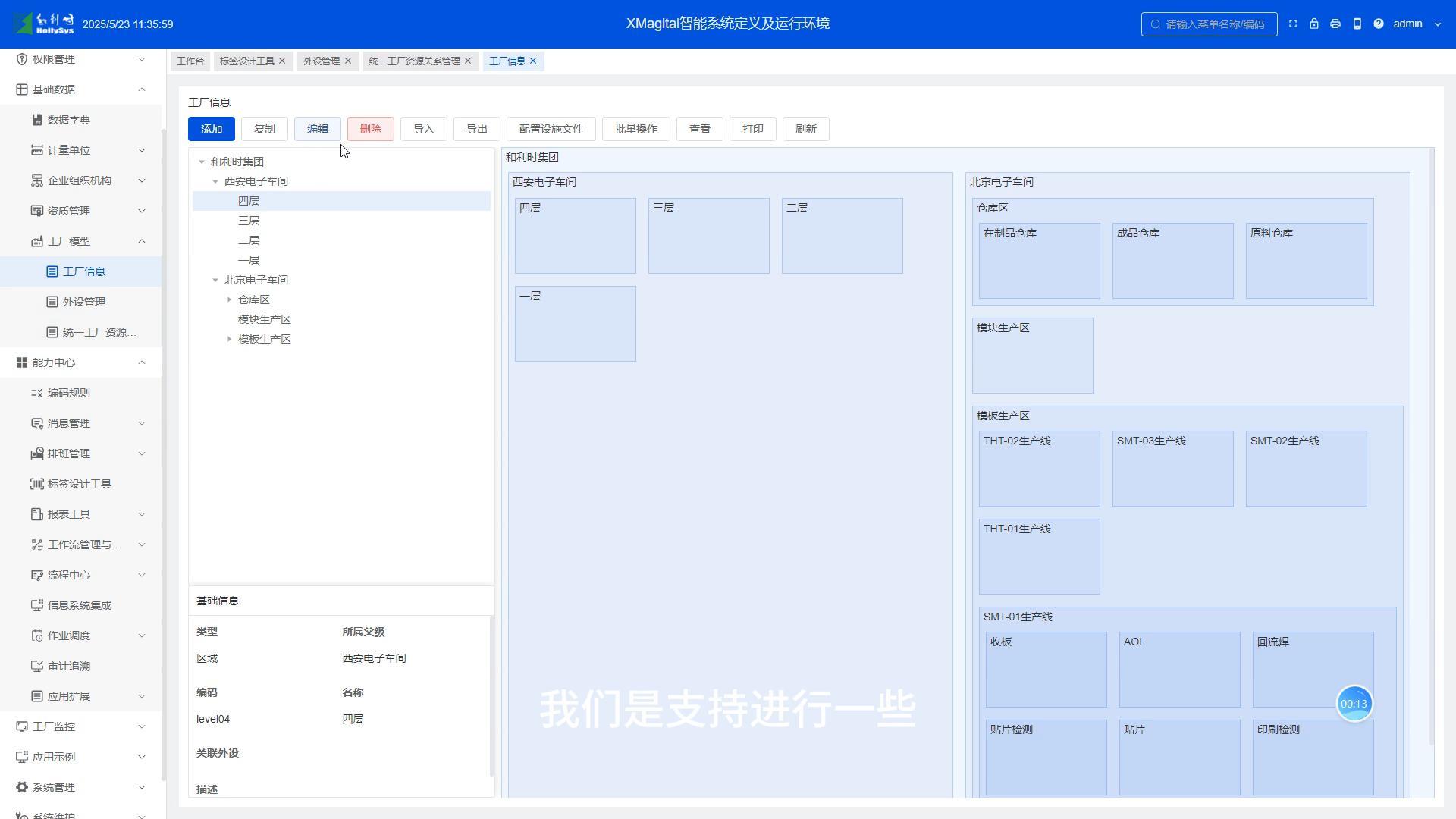
Task: Click the 基础信息 panel scrollbar
Action: click(x=491, y=695)
